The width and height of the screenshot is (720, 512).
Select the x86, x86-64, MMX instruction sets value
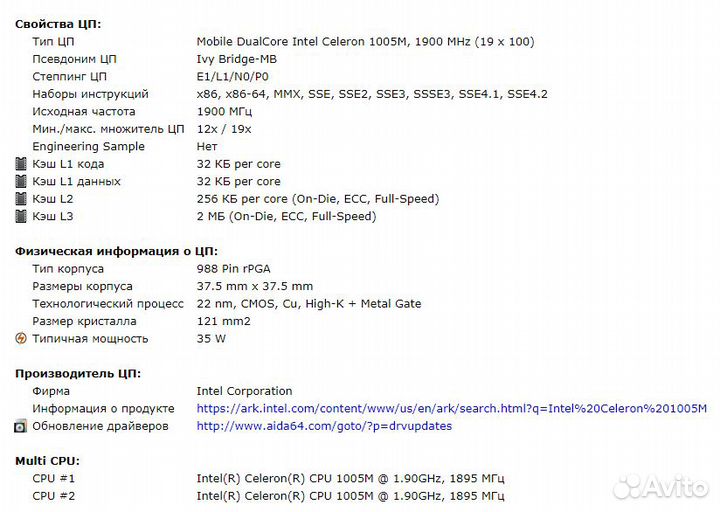372,94
